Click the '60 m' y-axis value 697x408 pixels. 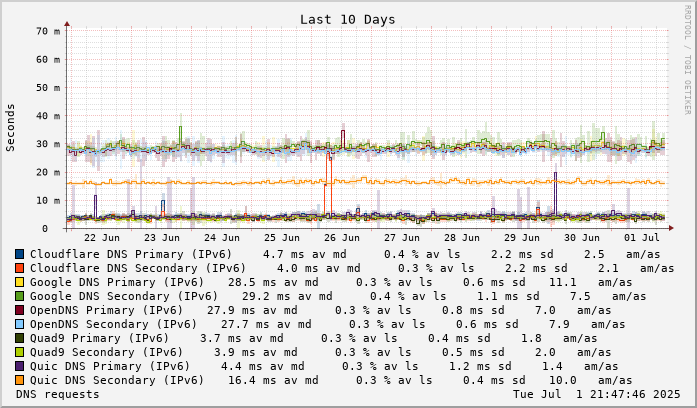coord(48,60)
